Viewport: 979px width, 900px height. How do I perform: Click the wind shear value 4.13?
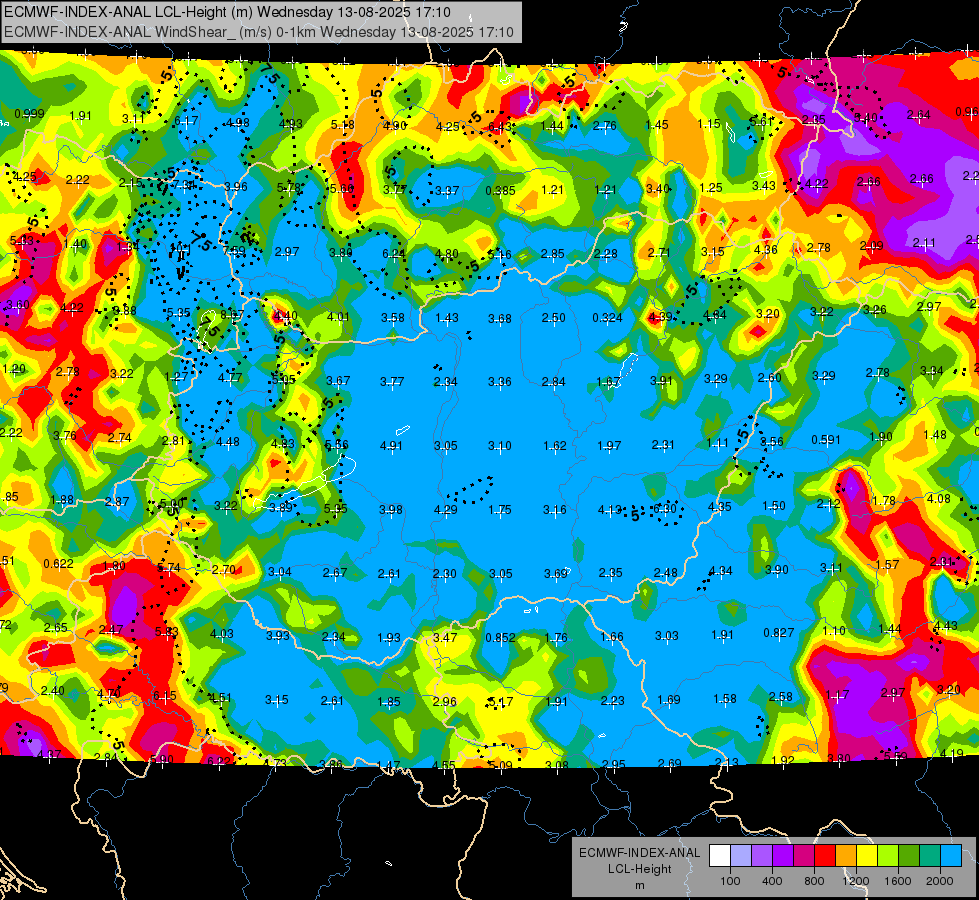(x=610, y=510)
